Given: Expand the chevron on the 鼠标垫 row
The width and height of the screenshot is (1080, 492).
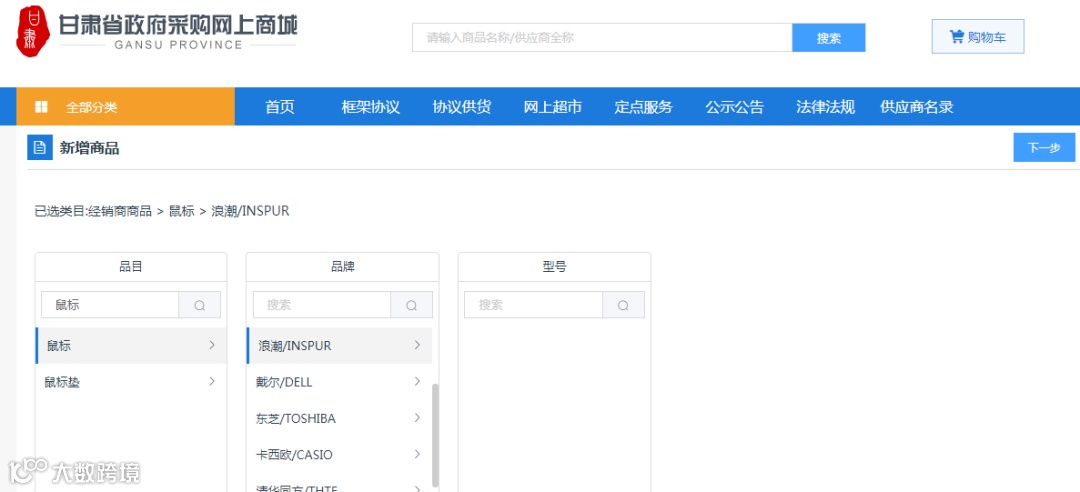Looking at the screenshot, I should 211,381.
